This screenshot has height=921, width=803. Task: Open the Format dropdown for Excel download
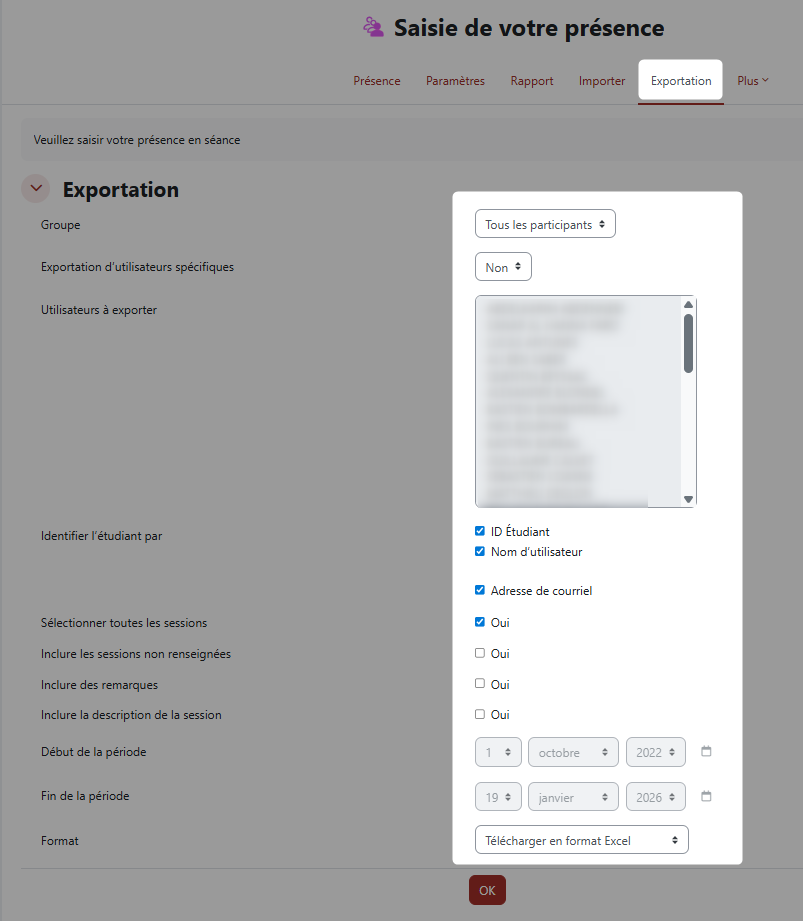pyautogui.click(x=582, y=841)
